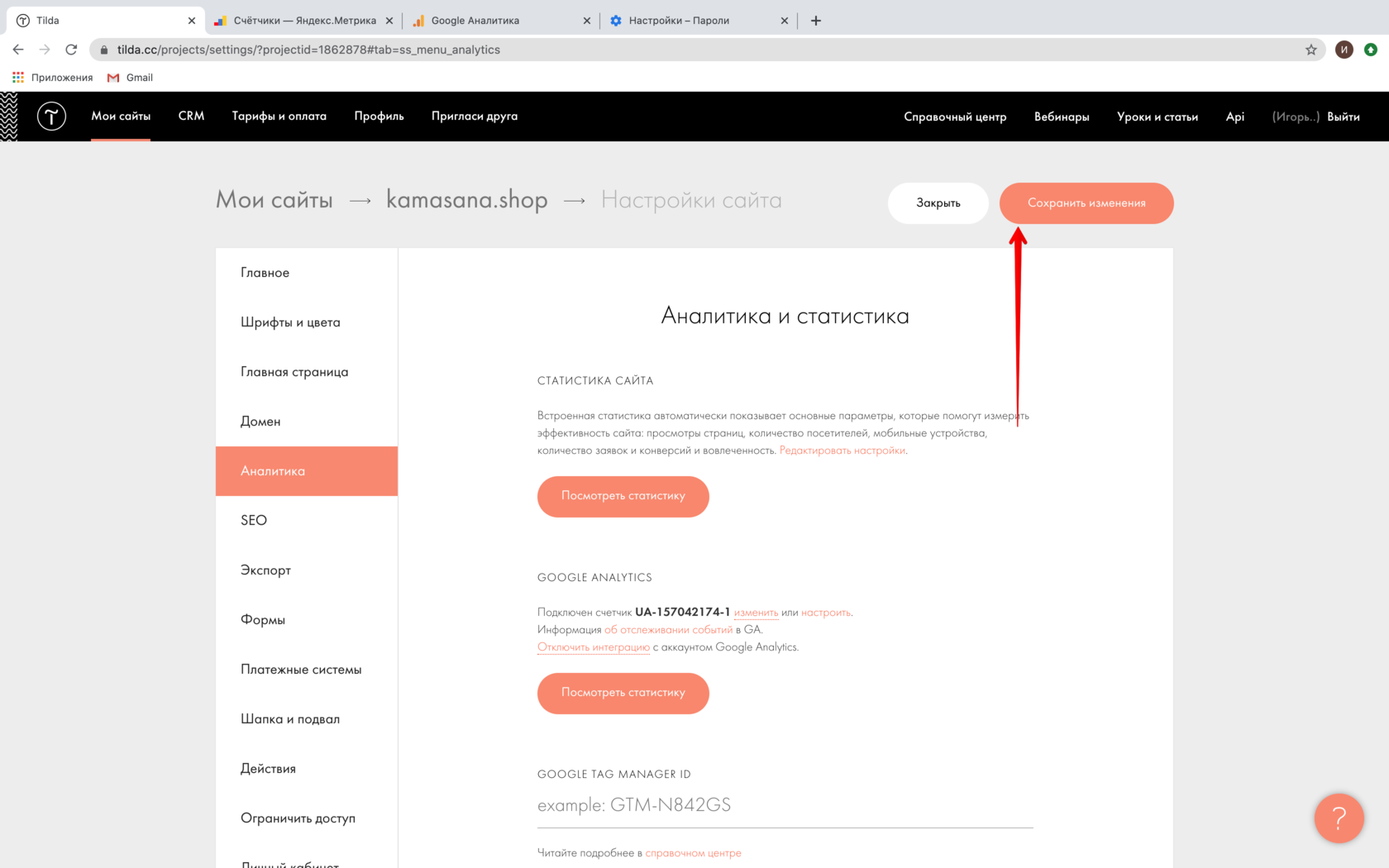Focus the Google Tag Manager ID field
The image size is (1389, 868).
point(785,805)
